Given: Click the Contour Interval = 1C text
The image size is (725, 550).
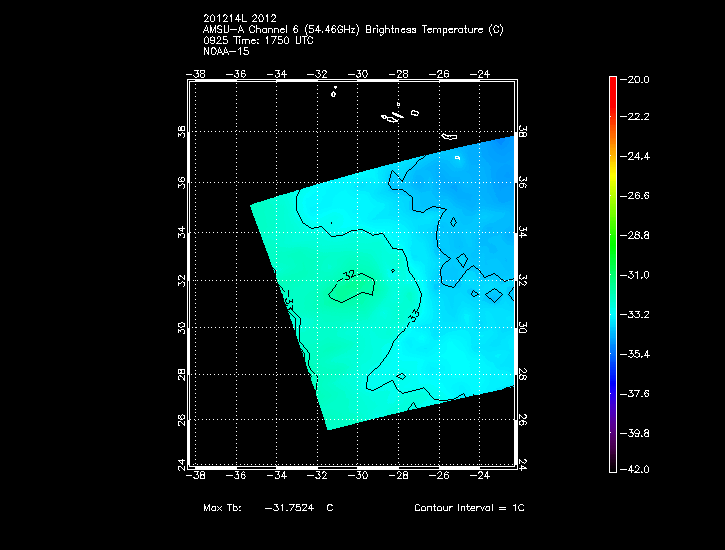Looking at the screenshot, I should [469, 508].
